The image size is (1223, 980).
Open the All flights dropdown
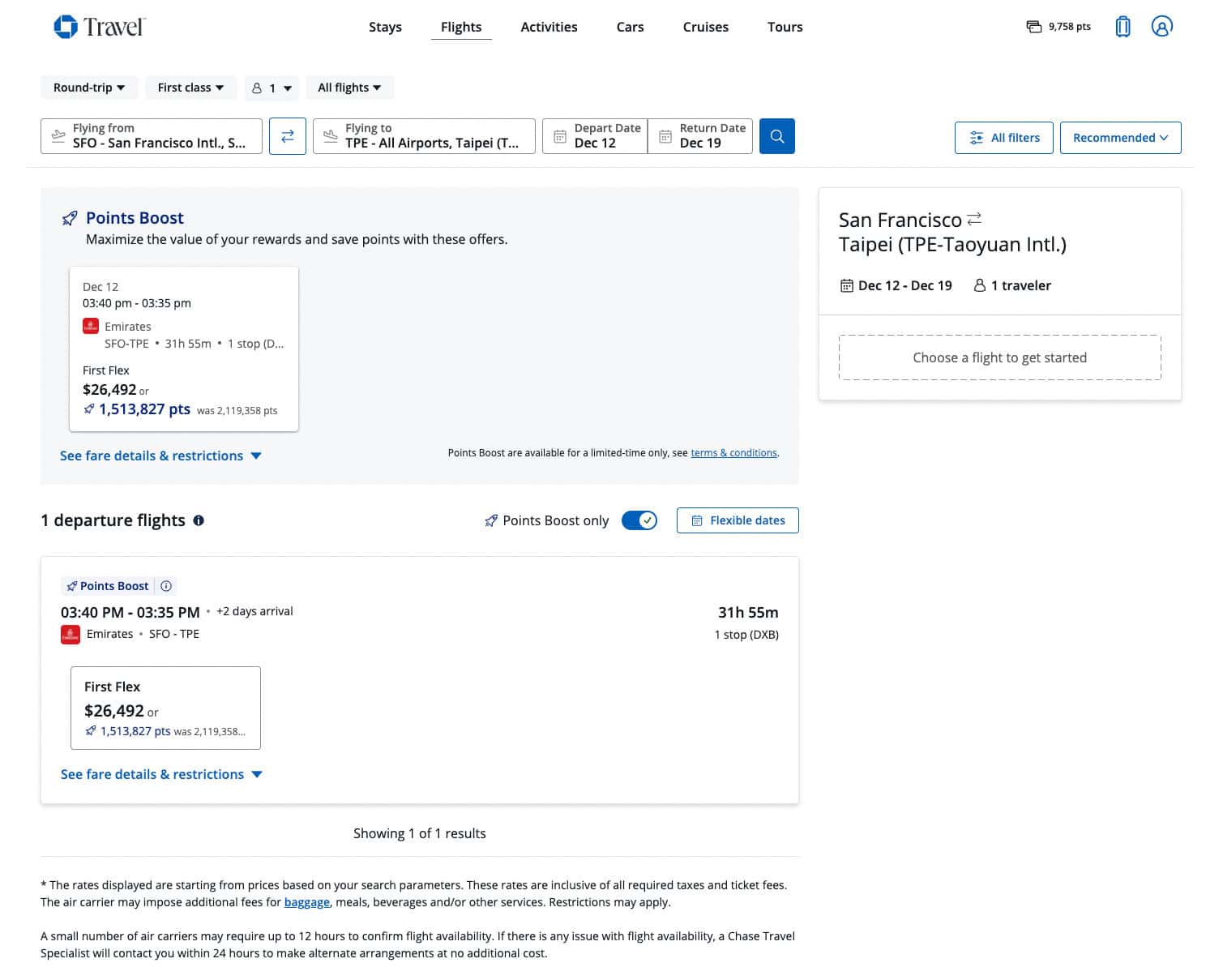coord(349,88)
